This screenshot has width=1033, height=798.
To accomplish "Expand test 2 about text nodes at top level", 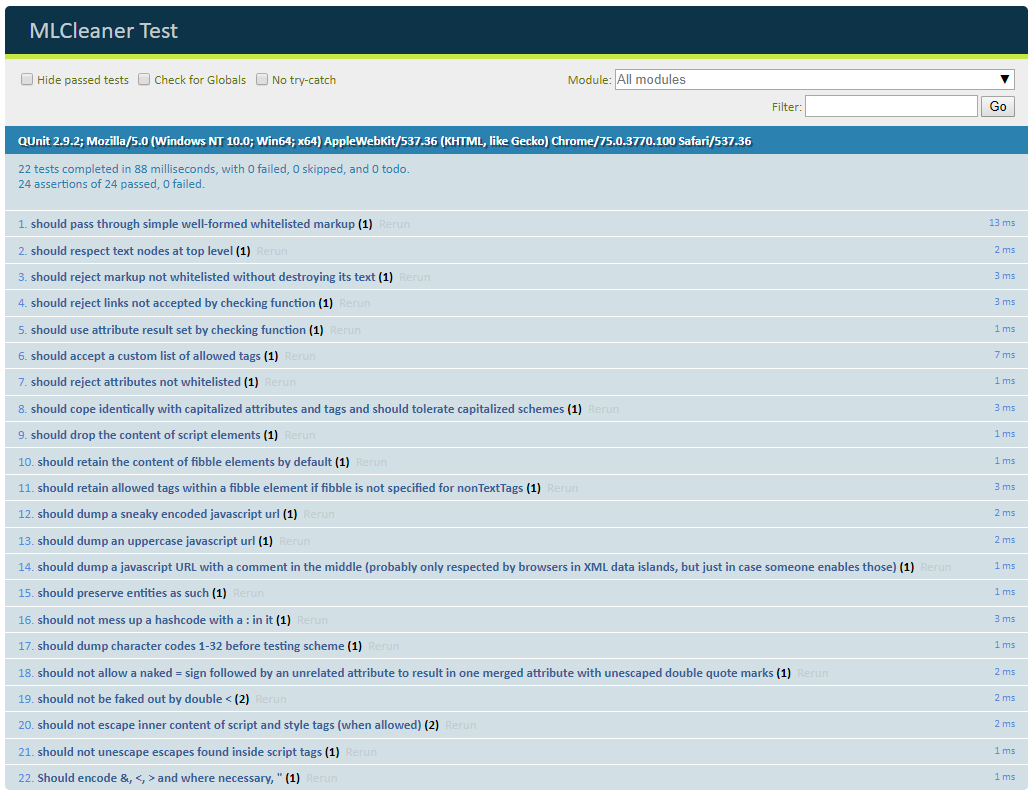I will [x=132, y=251].
